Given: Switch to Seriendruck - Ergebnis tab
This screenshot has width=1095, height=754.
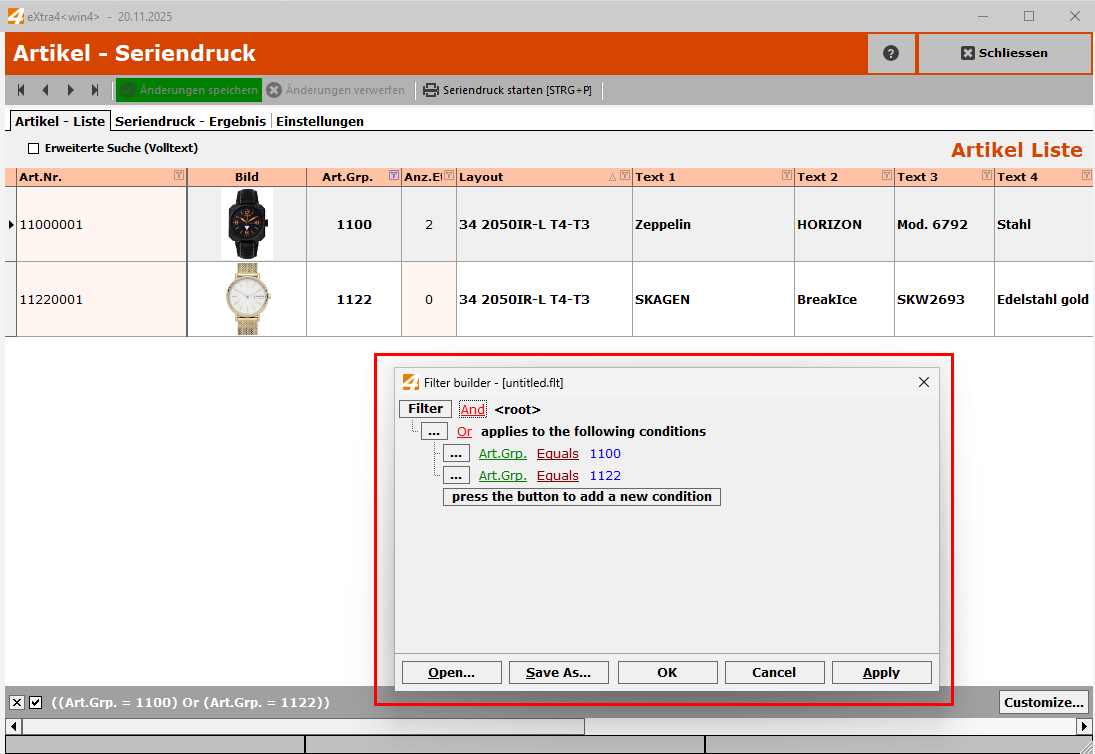Looking at the screenshot, I should [x=190, y=121].
